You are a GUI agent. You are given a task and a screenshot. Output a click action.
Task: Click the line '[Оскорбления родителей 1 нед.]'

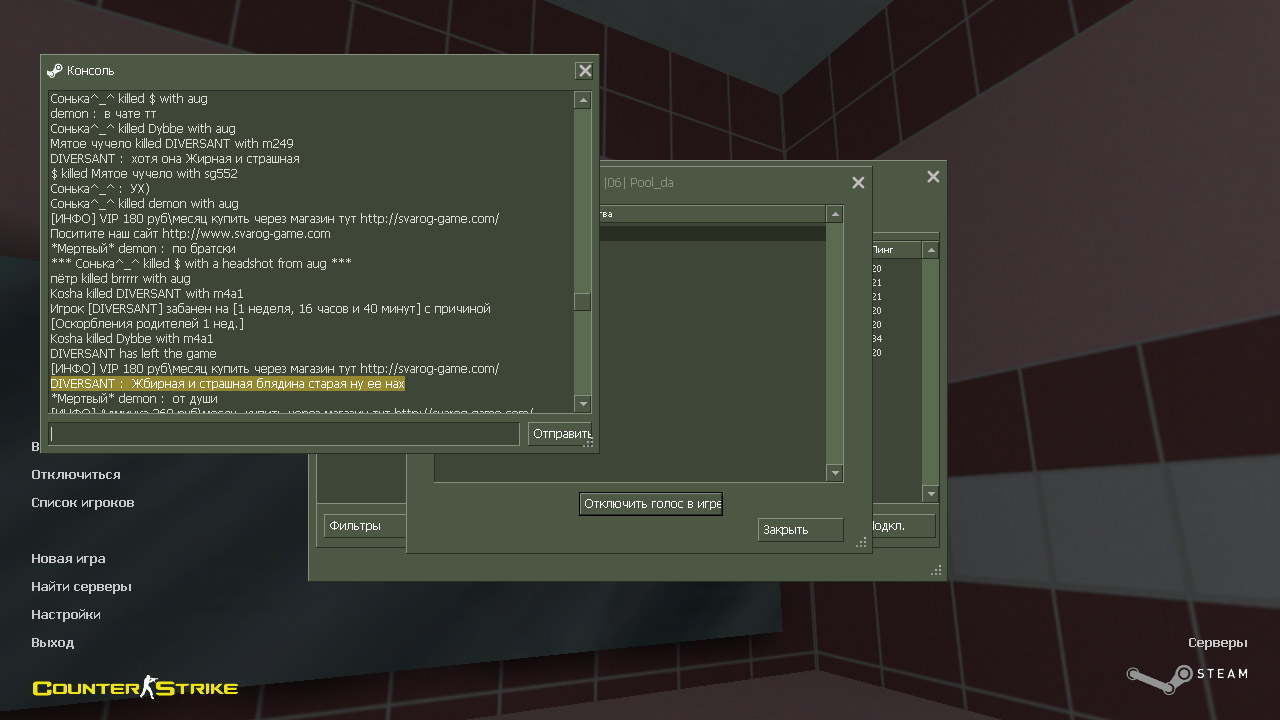(147, 324)
